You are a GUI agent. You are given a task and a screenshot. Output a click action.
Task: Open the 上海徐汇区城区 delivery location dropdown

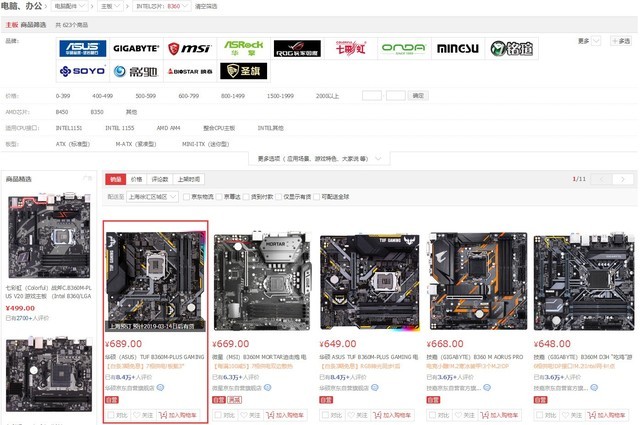[x=150, y=197]
